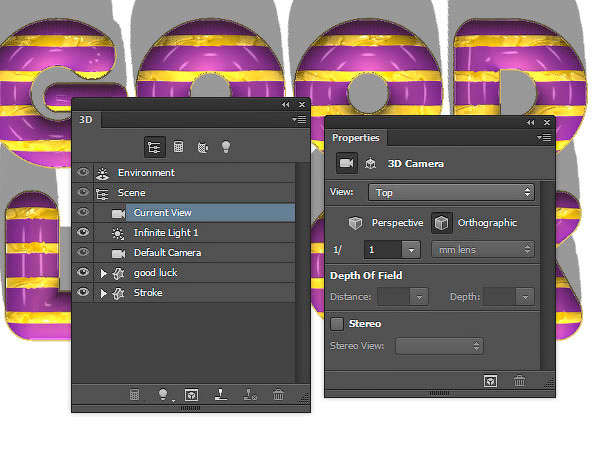Open the Coordinates icon in Properties

tap(370, 164)
